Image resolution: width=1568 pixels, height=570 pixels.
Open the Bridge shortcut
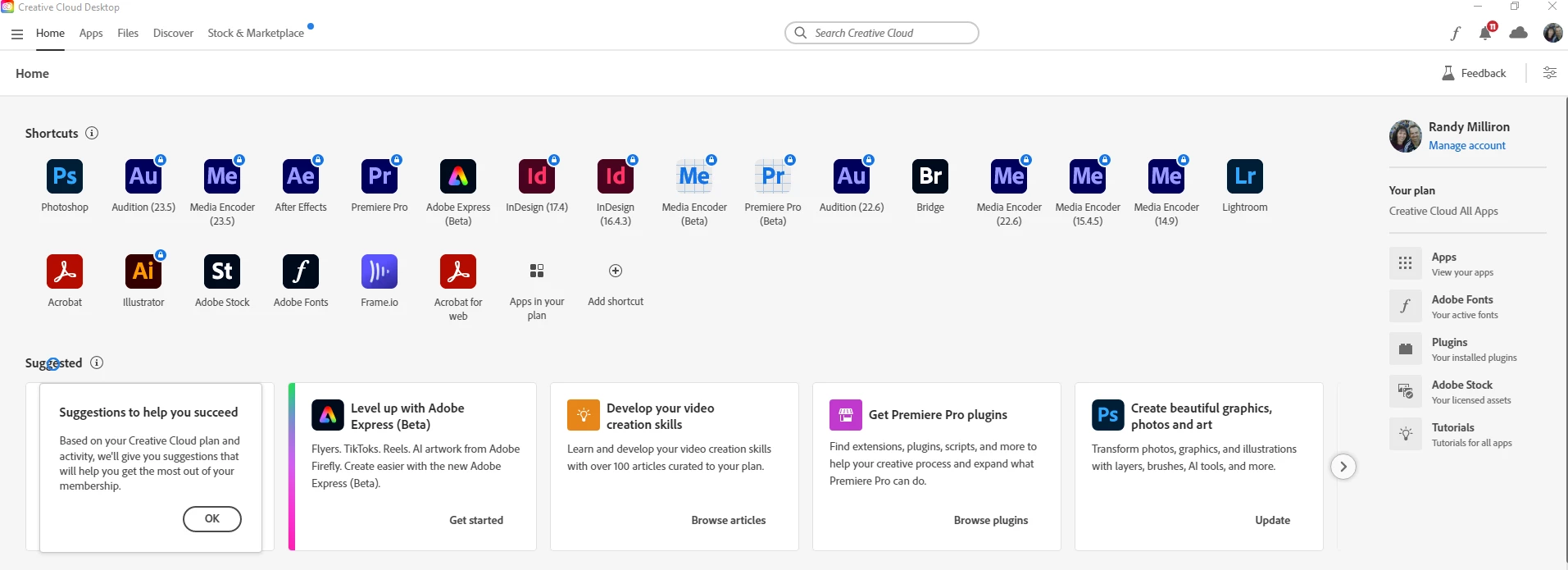pos(930,176)
